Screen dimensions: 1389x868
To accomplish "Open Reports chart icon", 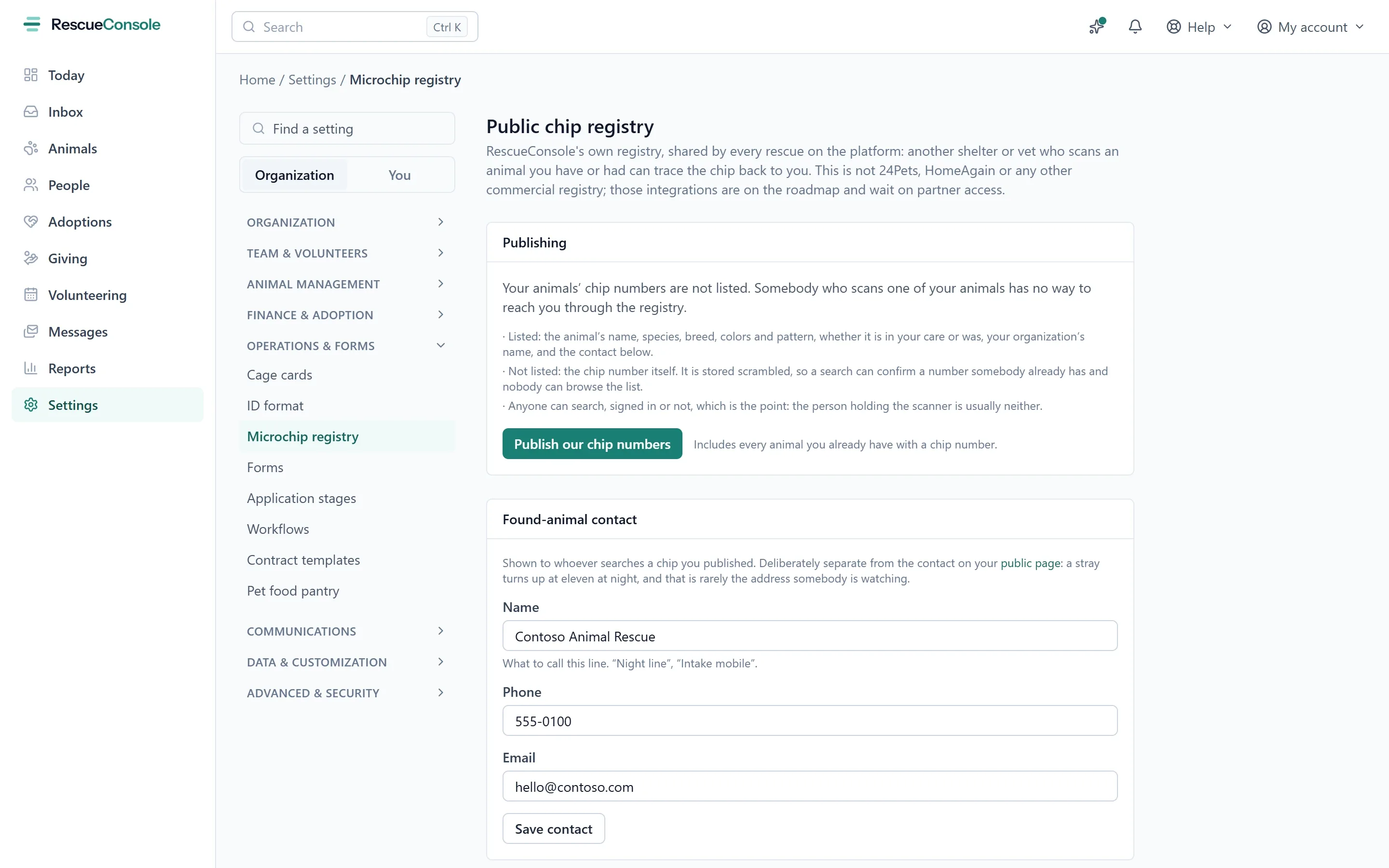I will click(x=31, y=368).
